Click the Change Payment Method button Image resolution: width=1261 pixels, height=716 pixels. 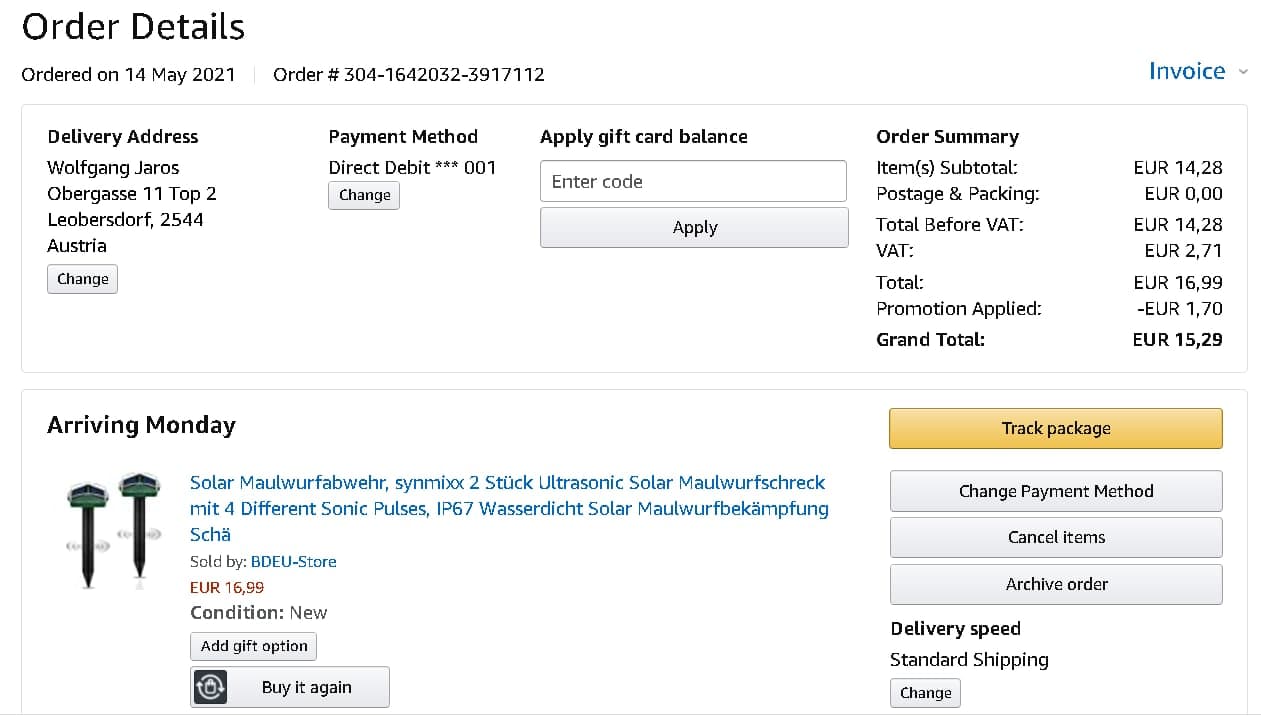tap(1055, 491)
